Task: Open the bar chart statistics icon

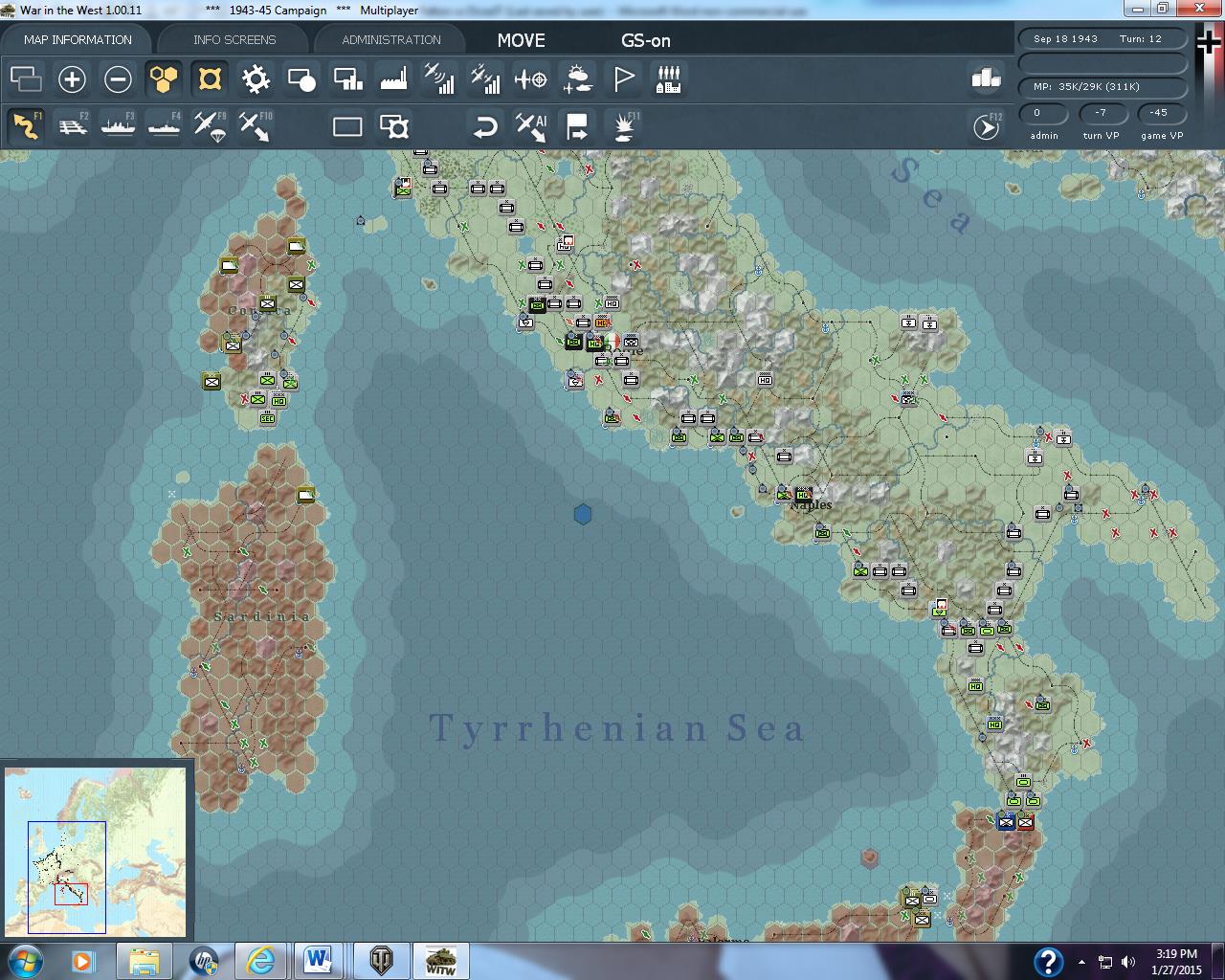Action: click(986, 78)
